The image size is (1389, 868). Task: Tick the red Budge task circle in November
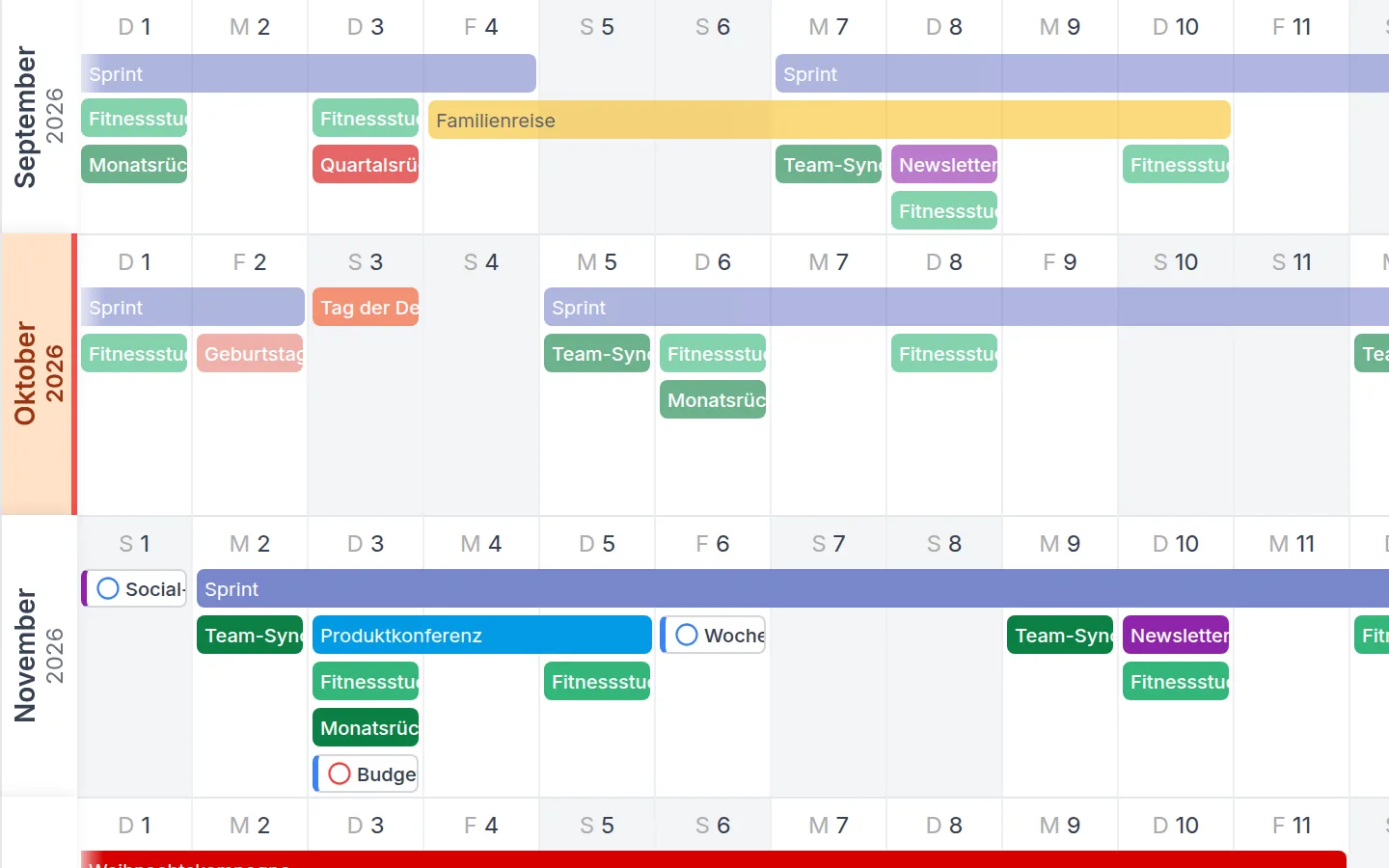pos(340,773)
